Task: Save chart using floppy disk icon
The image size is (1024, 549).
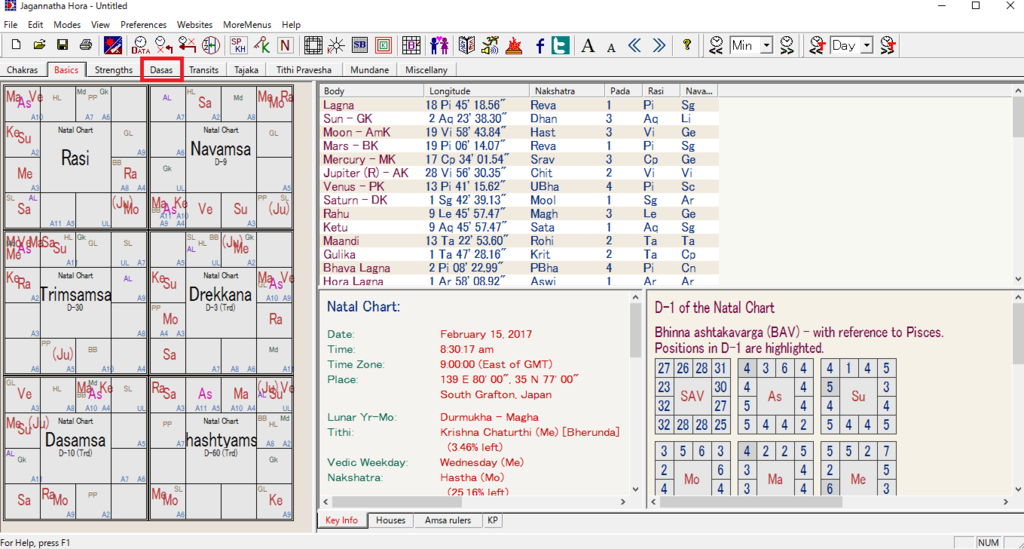Action: pos(62,45)
